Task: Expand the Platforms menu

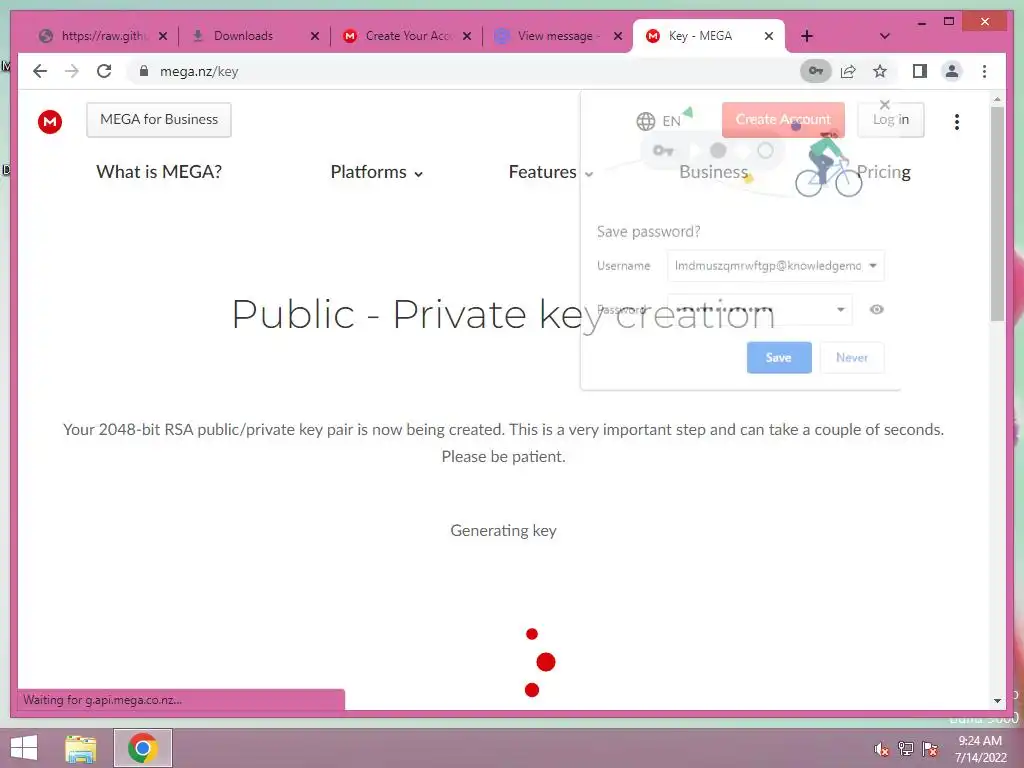Action: click(x=377, y=172)
